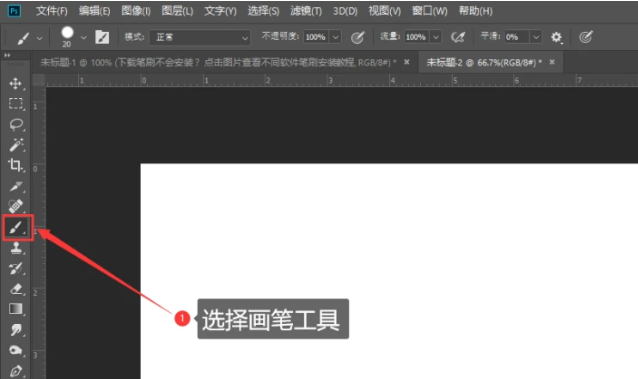Select the Pen tool
The height and width of the screenshot is (379, 638).
click(15, 371)
